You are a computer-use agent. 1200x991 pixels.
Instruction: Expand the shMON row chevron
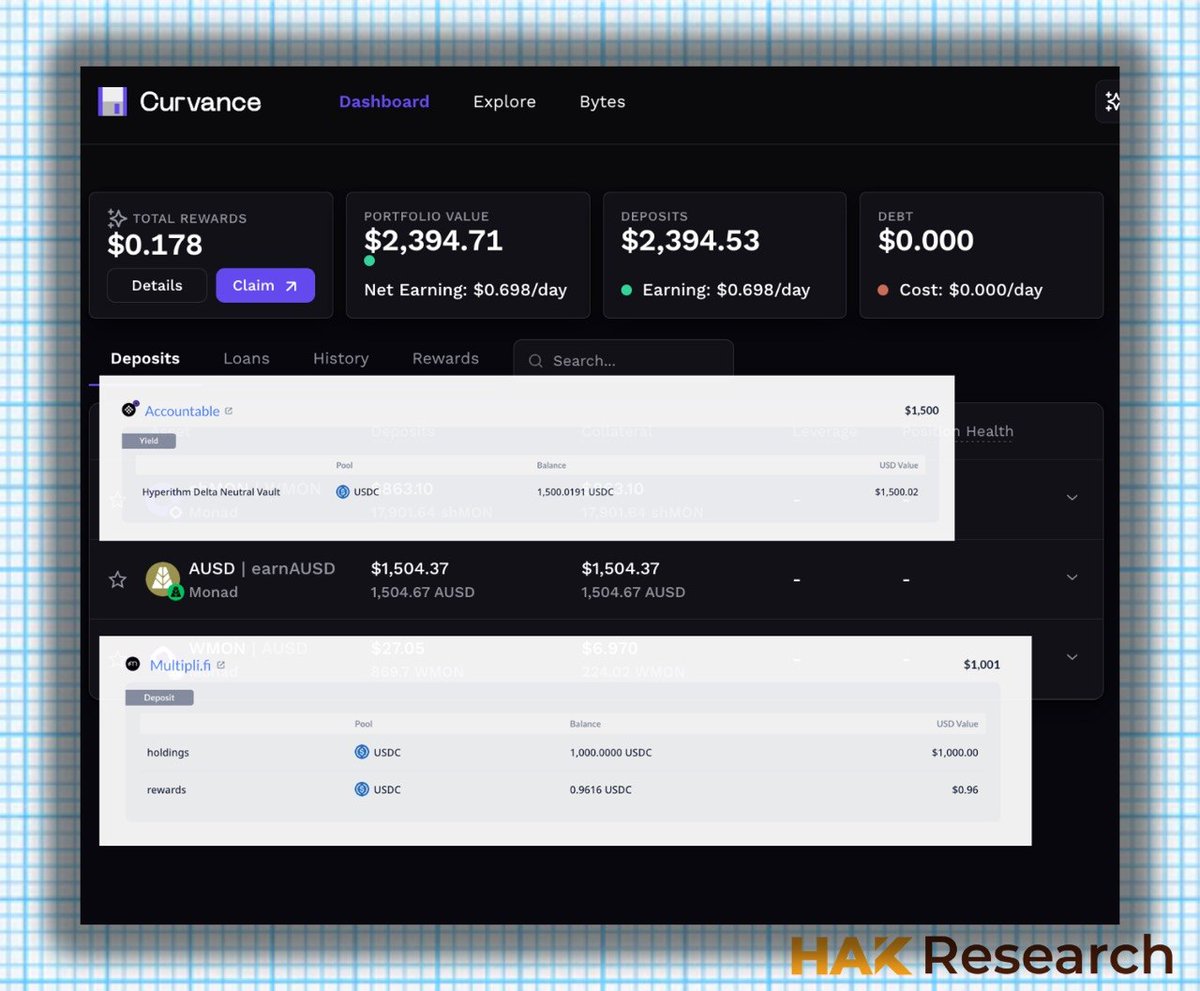pos(1072,497)
